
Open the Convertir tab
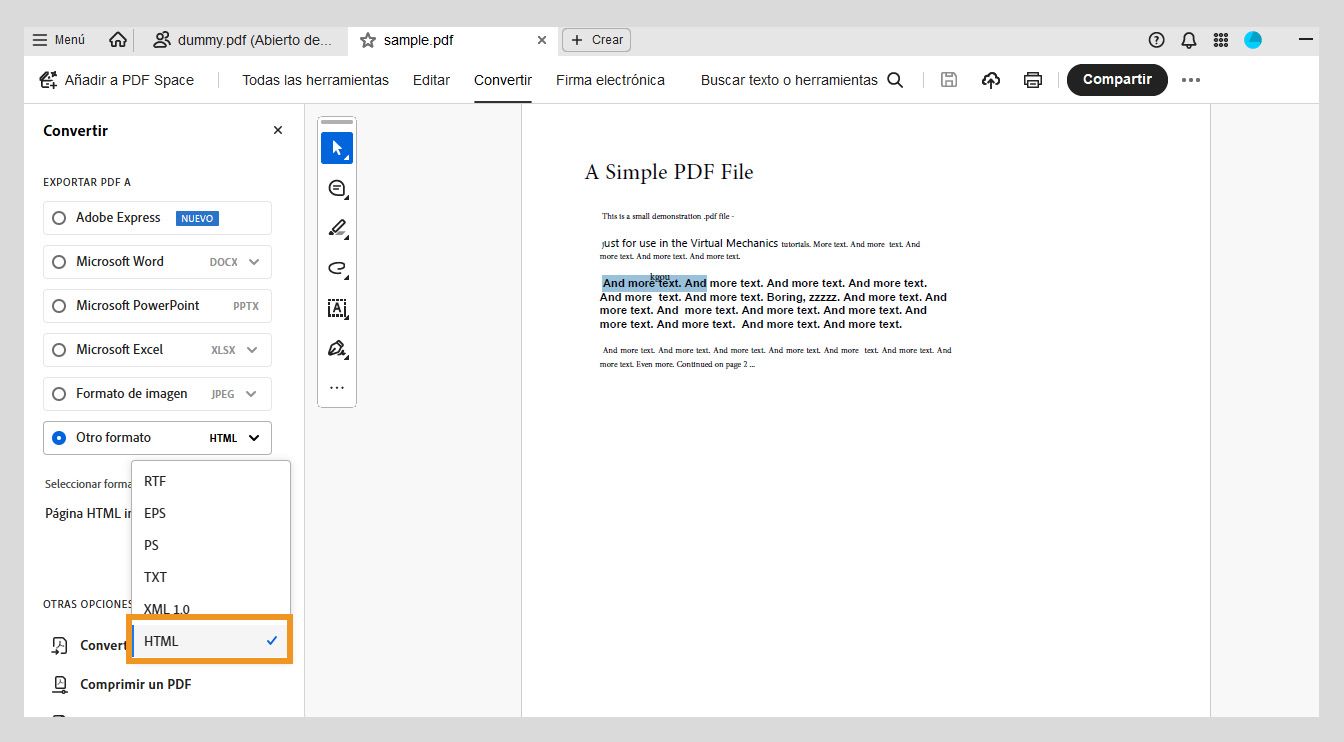click(503, 80)
